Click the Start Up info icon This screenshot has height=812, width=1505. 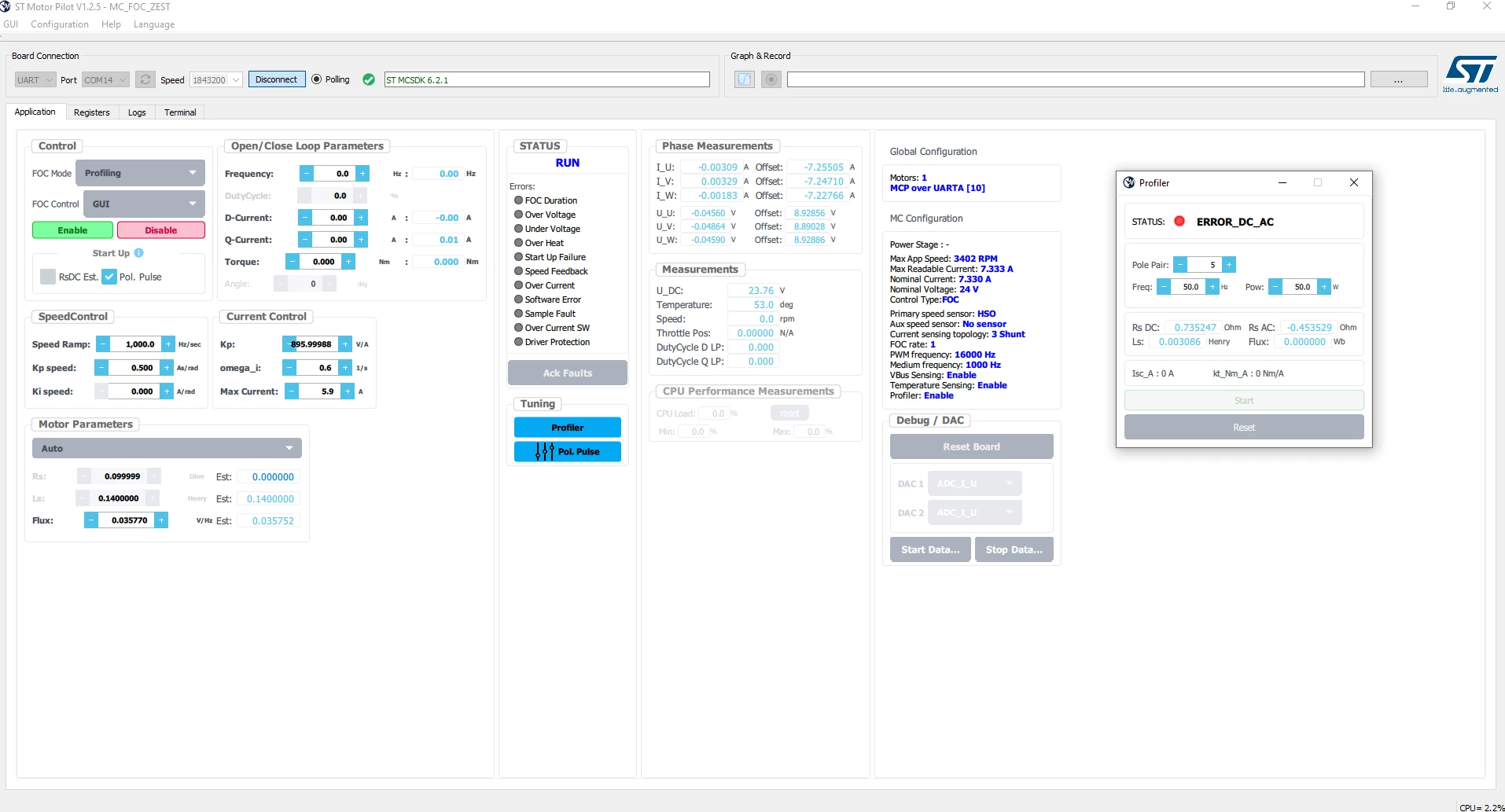[x=139, y=253]
